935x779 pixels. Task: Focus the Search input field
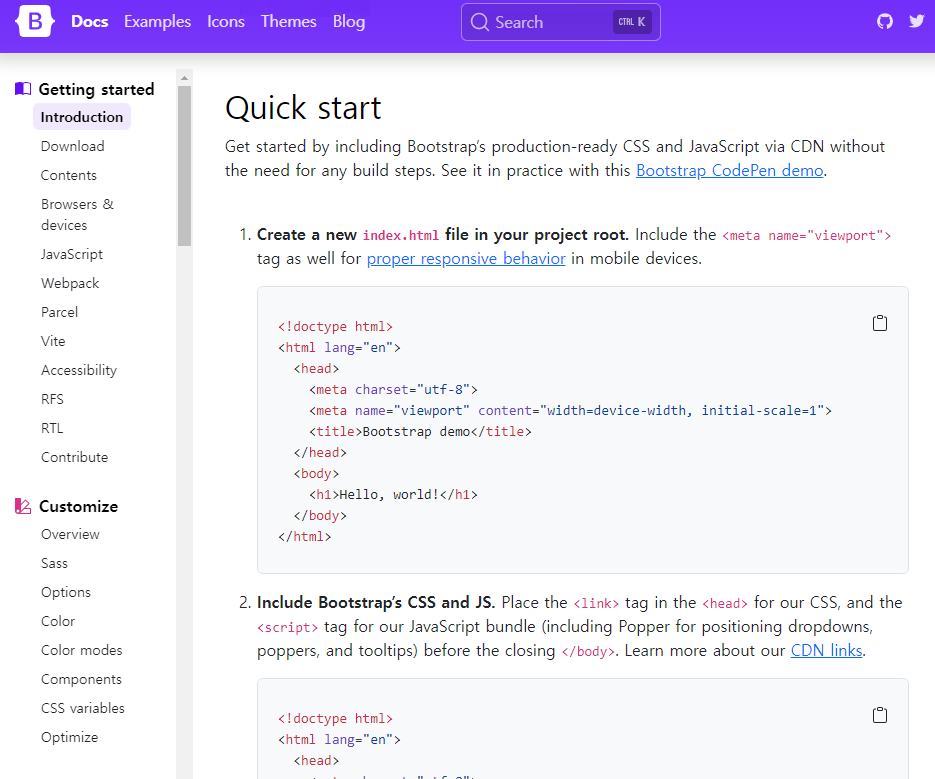point(561,22)
